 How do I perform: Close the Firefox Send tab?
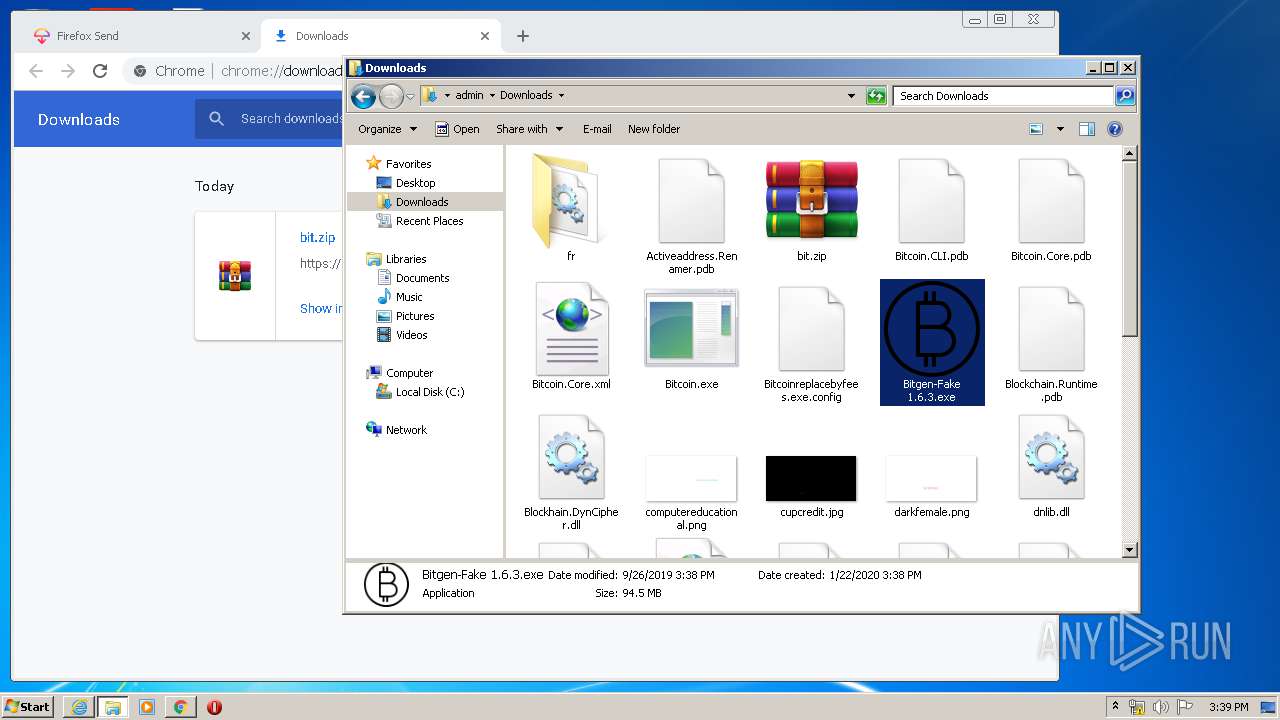click(x=246, y=36)
